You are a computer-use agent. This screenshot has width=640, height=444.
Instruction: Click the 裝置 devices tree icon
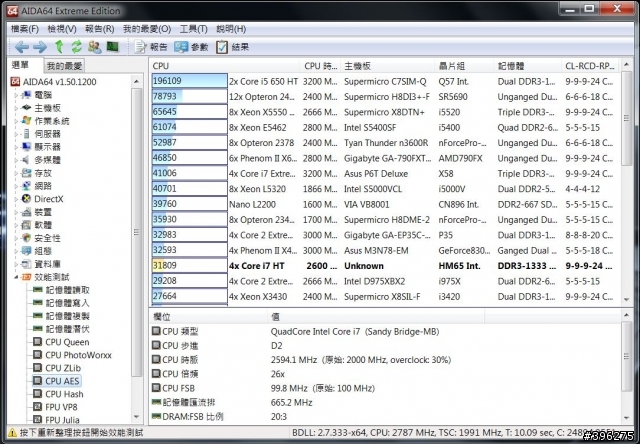[x=27, y=212]
